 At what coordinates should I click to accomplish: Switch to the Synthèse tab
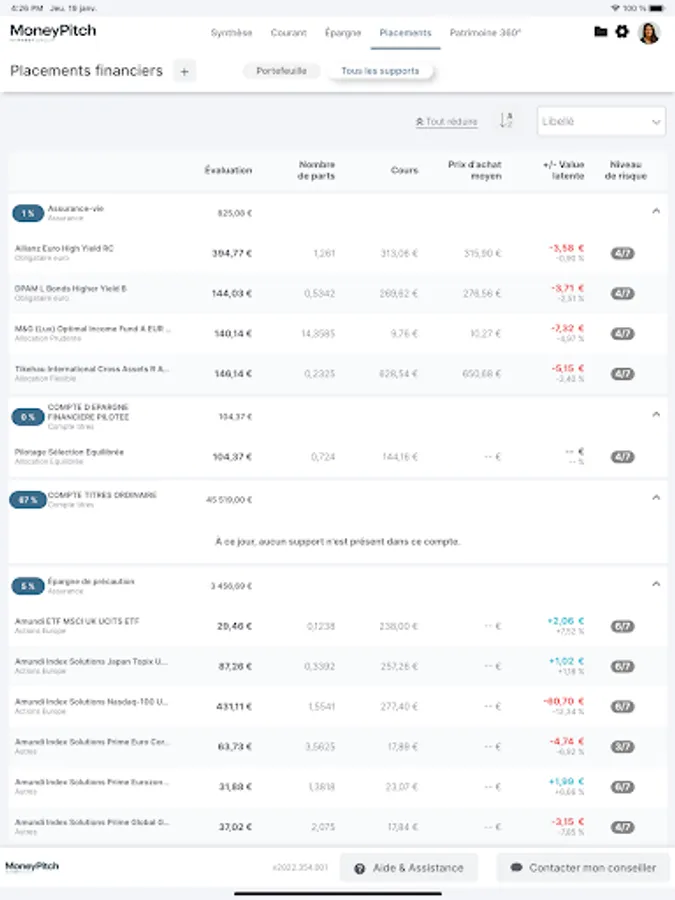[231, 33]
